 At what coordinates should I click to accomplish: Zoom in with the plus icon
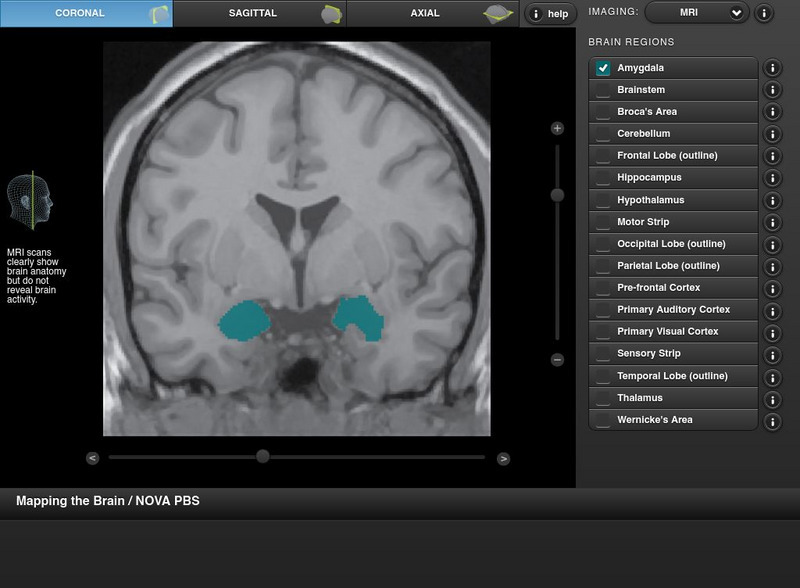tap(557, 129)
